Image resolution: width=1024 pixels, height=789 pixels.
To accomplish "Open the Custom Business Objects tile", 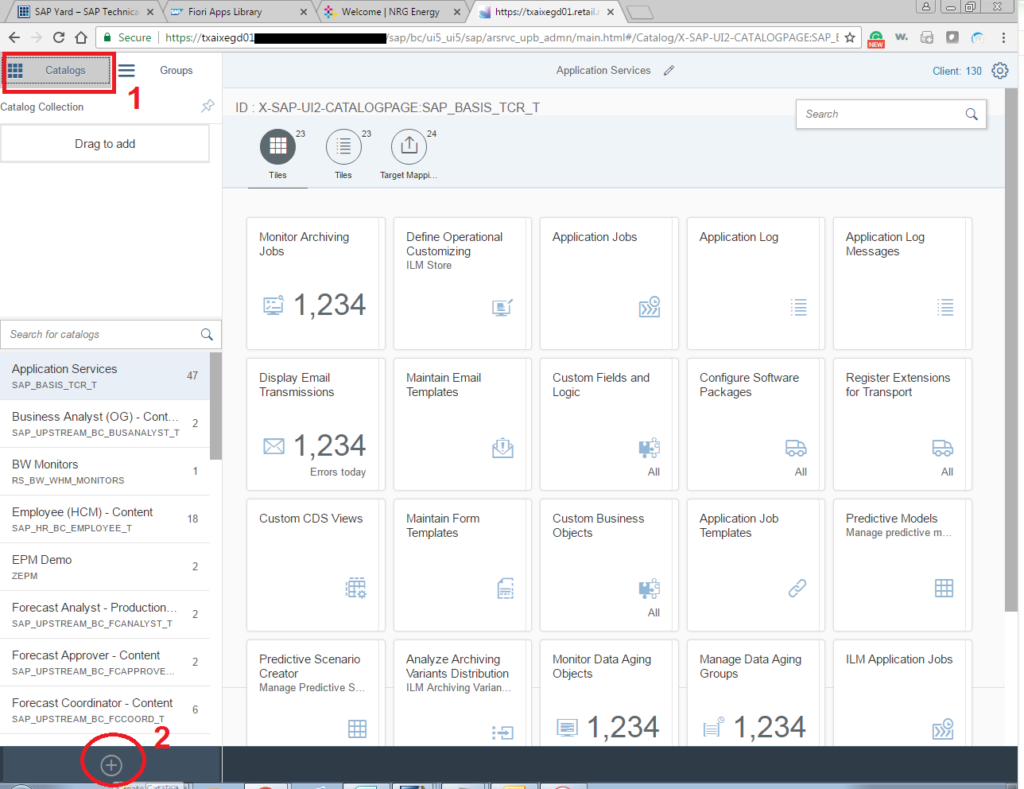I will (x=609, y=565).
